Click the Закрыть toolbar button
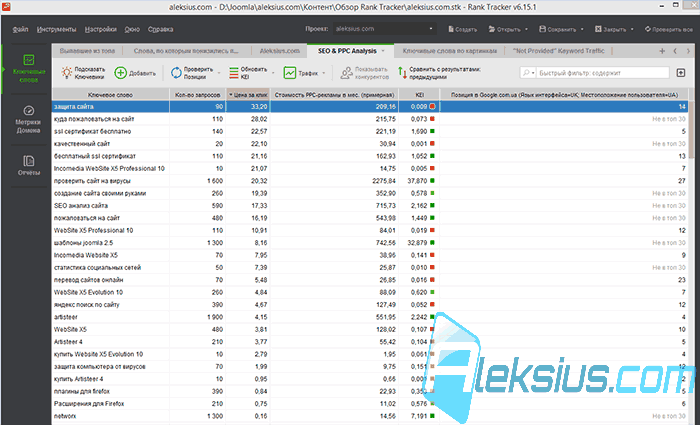Viewport: 700px width, 425px height. tap(610, 29)
